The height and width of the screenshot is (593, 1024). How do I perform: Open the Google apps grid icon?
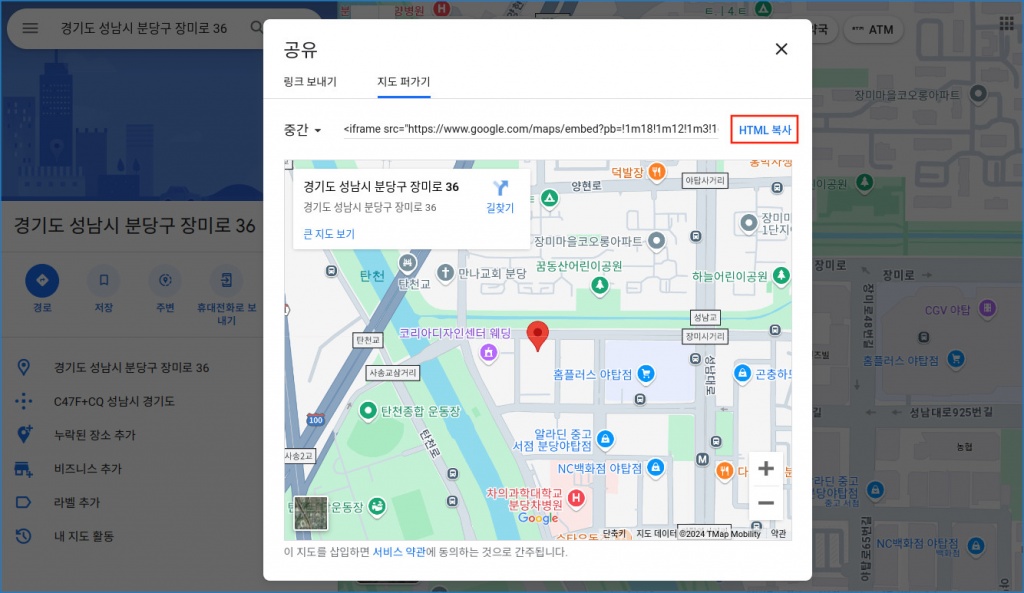click(1006, 23)
